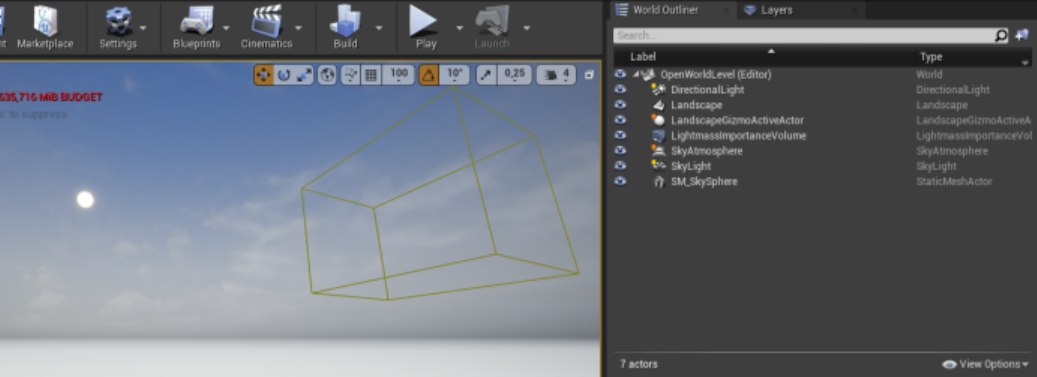Click the Cinematics clapperboard icon
This screenshot has height=377, width=1037.
point(267,20)
